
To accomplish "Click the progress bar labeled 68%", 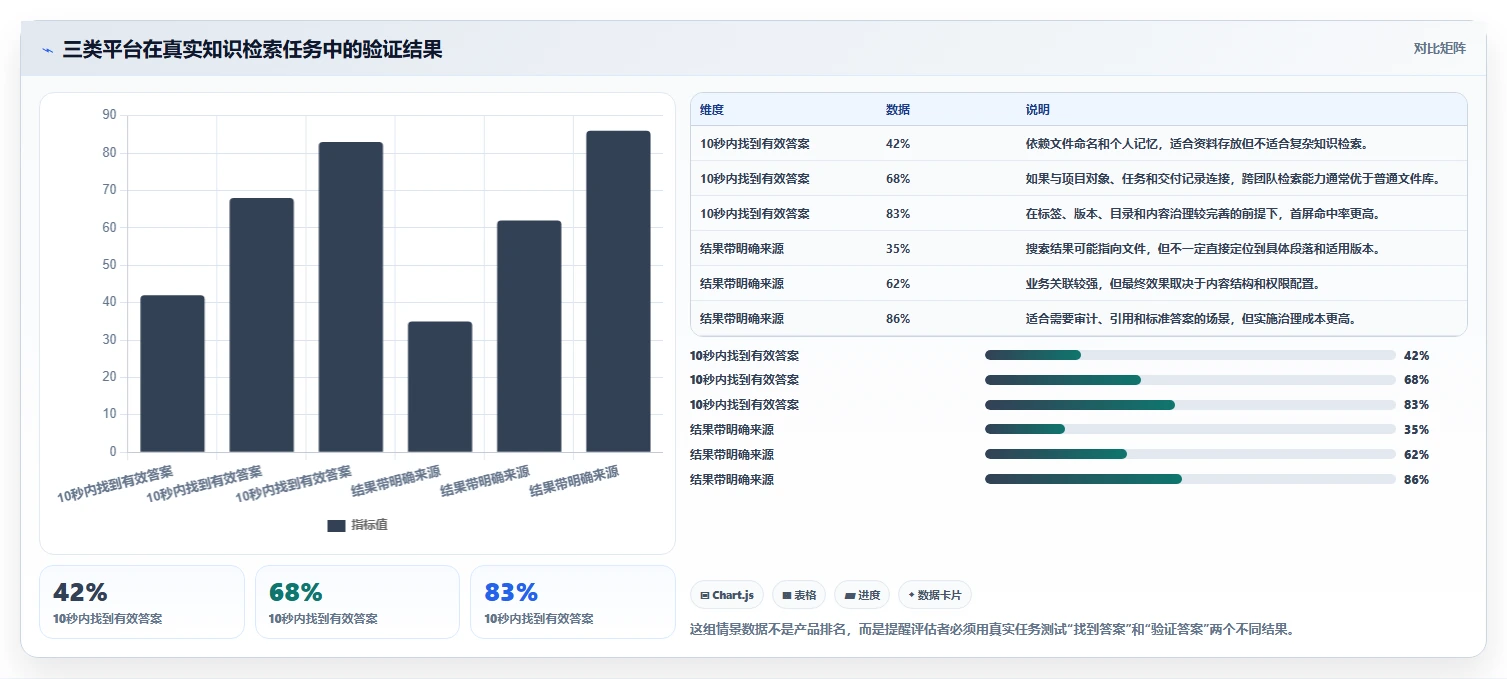I will 1190,380.
